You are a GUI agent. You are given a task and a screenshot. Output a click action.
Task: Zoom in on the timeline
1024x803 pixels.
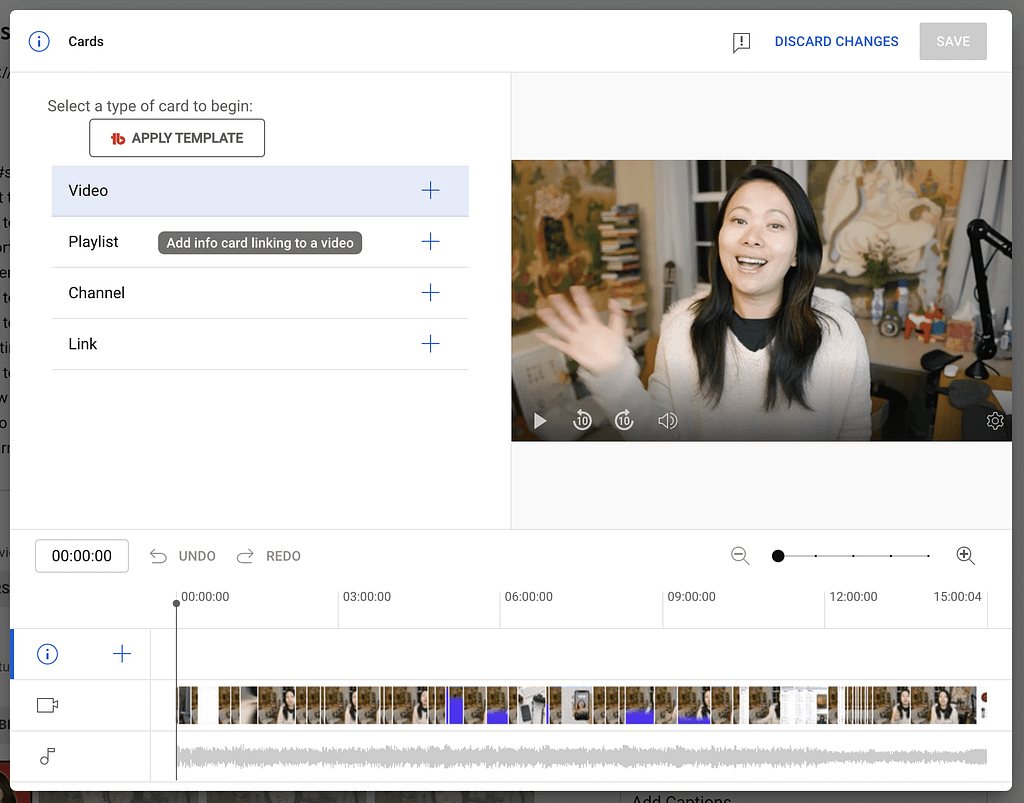(x=965, y=555)
